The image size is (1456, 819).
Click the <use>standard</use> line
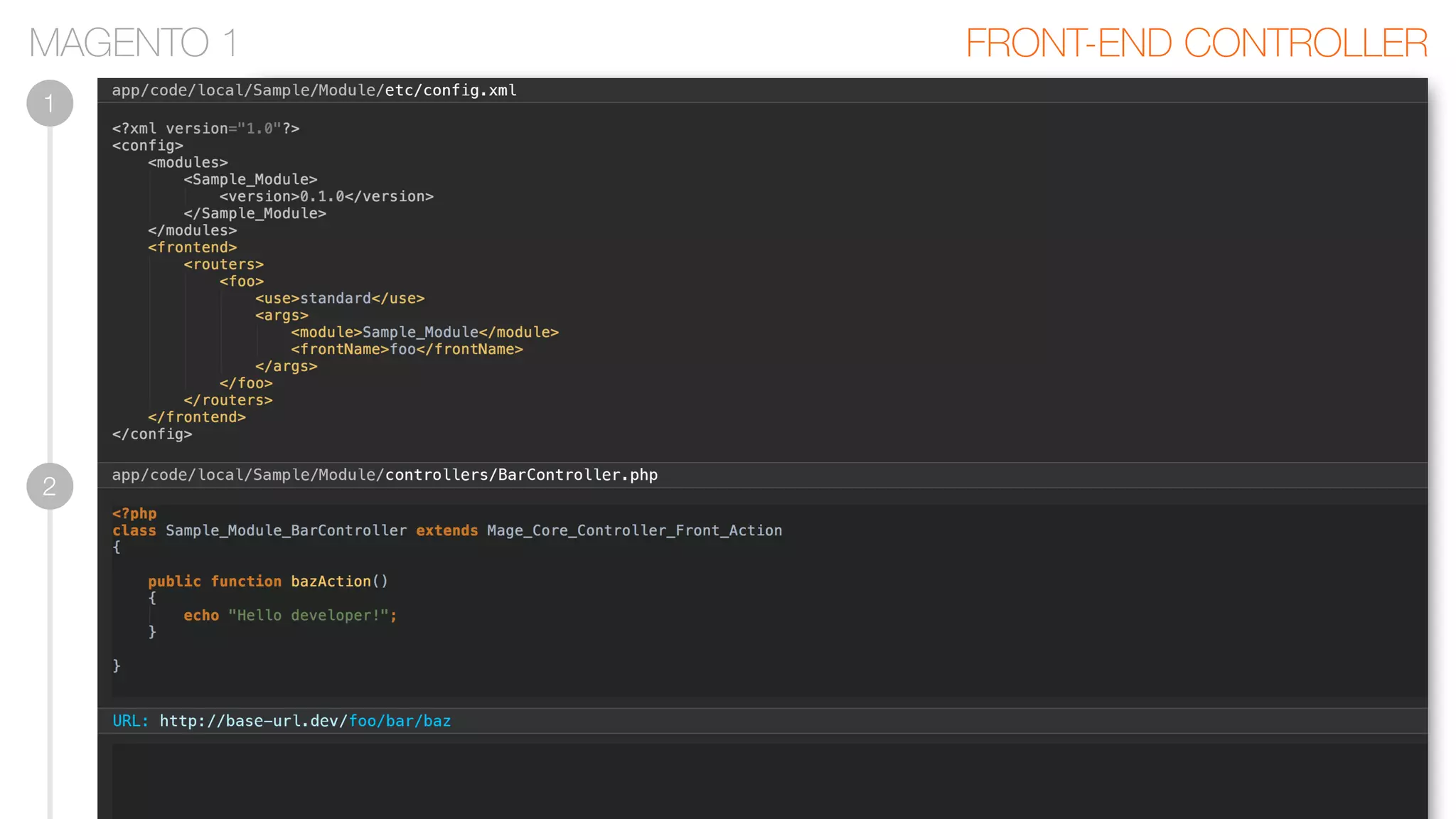click(340, 299)
